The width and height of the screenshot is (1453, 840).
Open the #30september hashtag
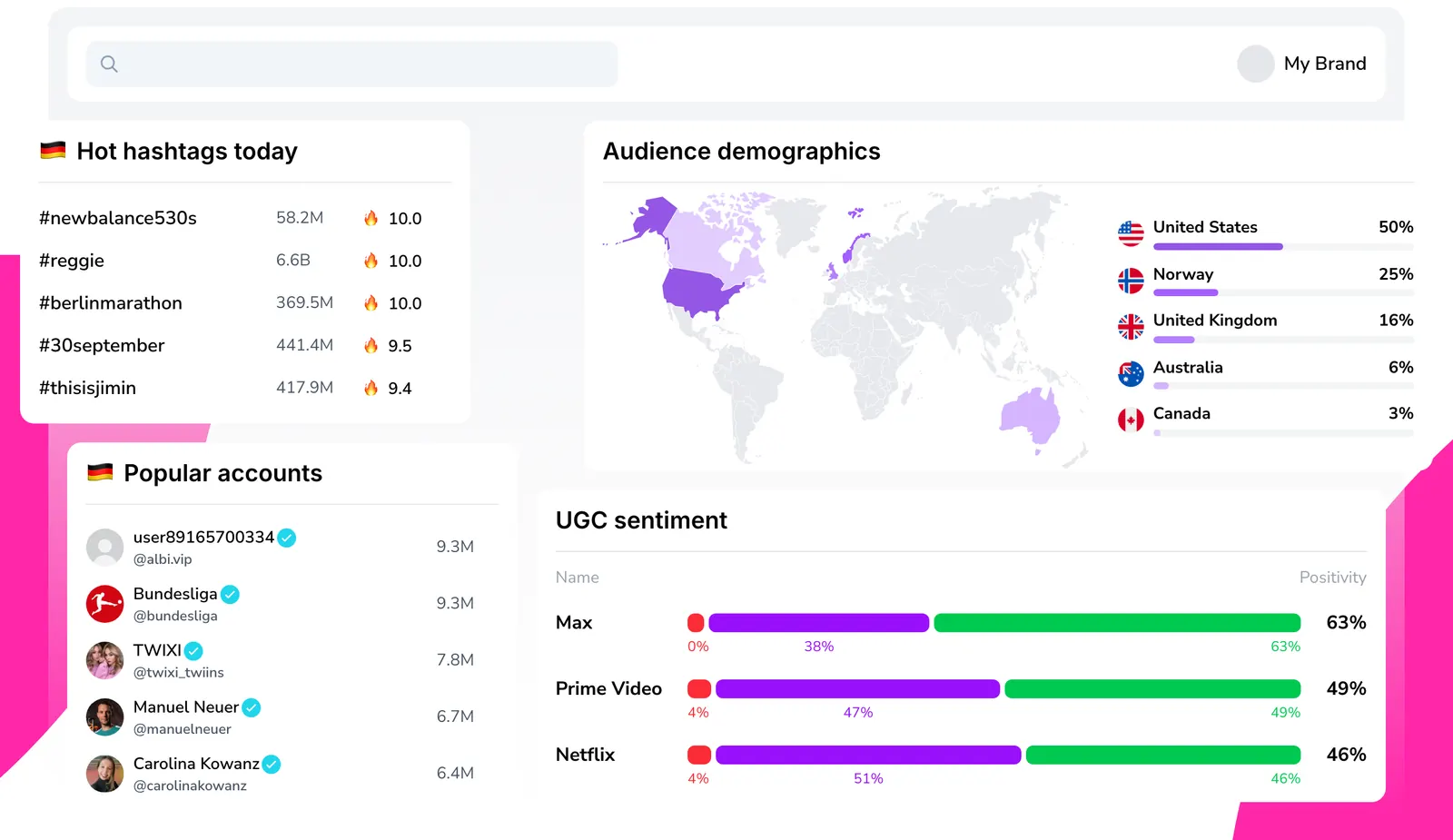102,346
